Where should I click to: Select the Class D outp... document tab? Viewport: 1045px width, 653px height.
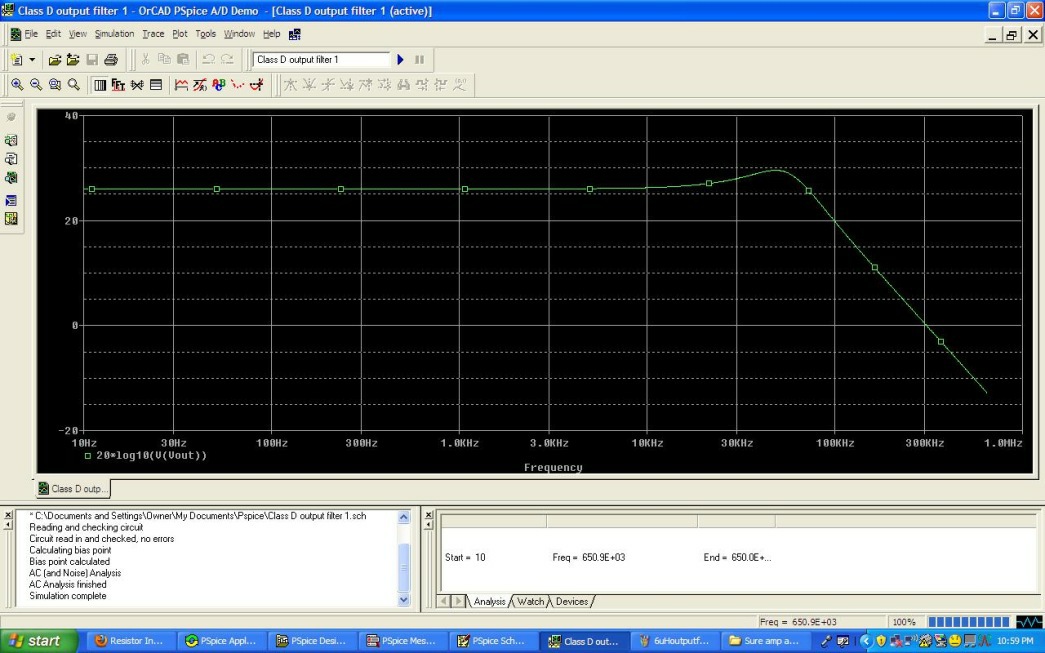coord(72,488)
